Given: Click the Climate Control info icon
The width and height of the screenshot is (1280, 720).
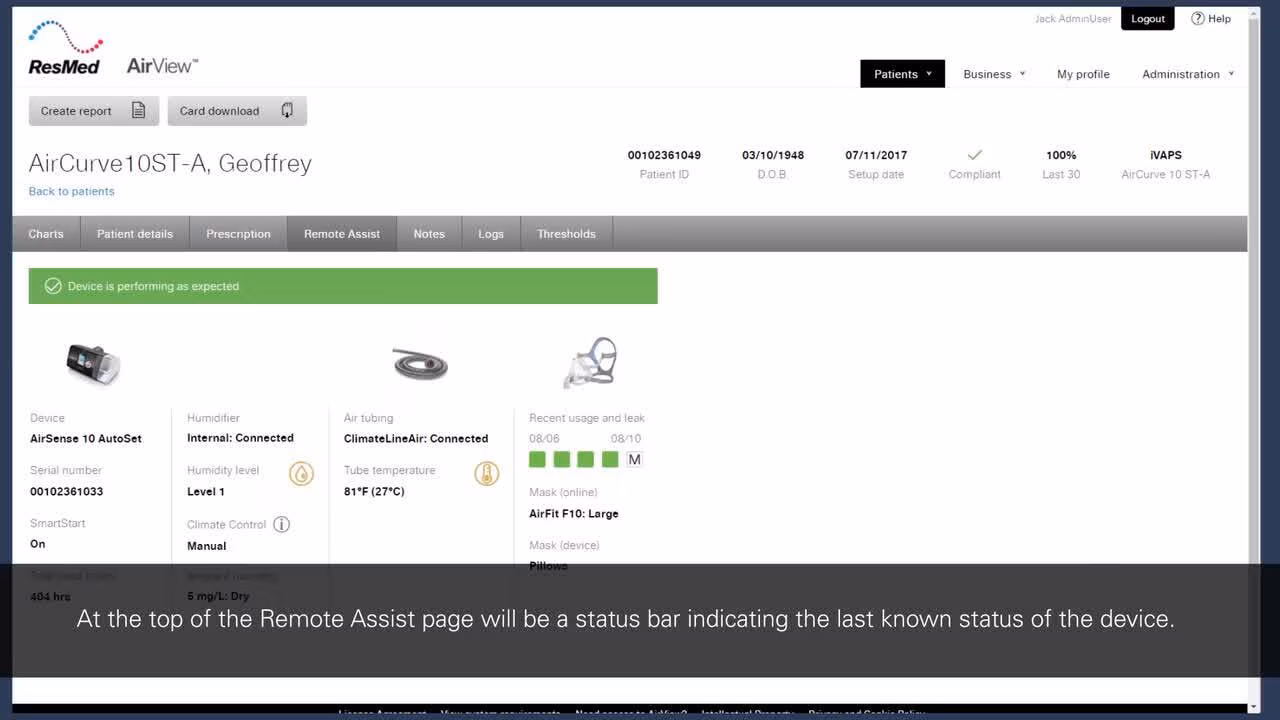Looking at the screenshot, I should click(x=282, y=524).
